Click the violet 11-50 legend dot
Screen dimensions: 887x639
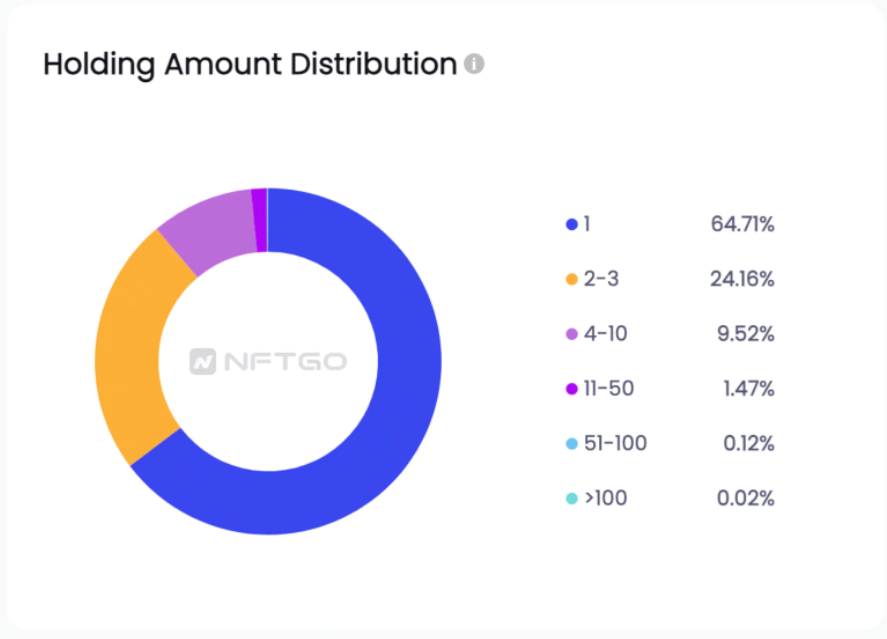(572, 389)
